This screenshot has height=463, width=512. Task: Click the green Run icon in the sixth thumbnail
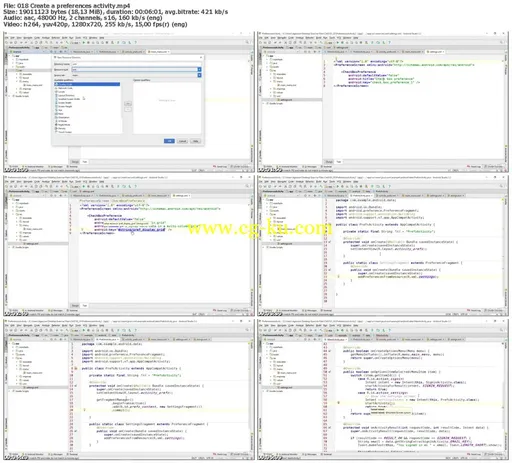click(338, 330)
